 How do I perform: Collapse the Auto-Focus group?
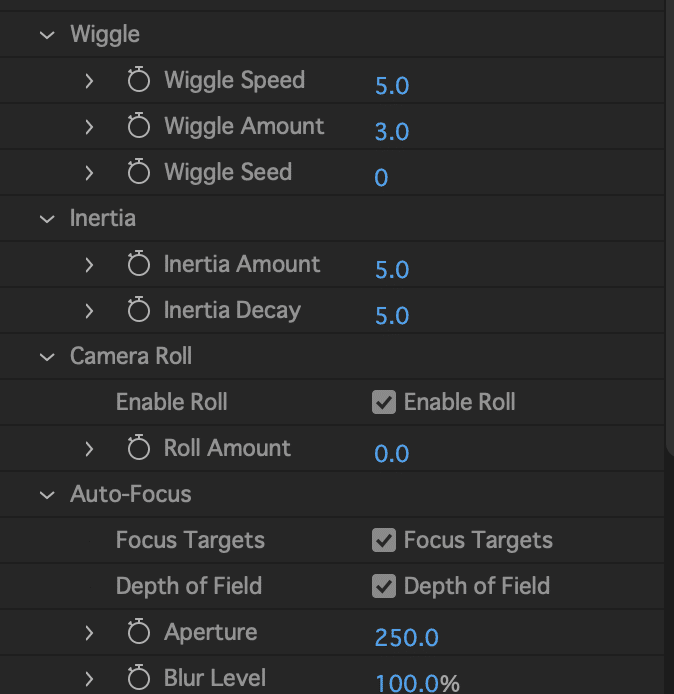pyautogui.click(x=47, y=495)
